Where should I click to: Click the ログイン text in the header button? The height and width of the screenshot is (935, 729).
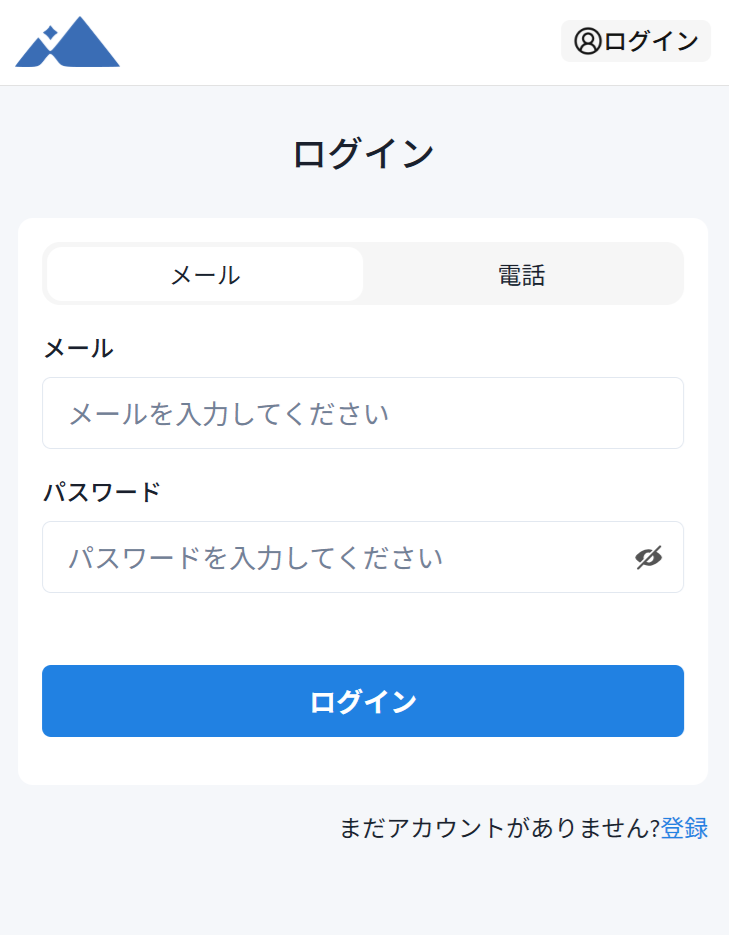(651, 41)
